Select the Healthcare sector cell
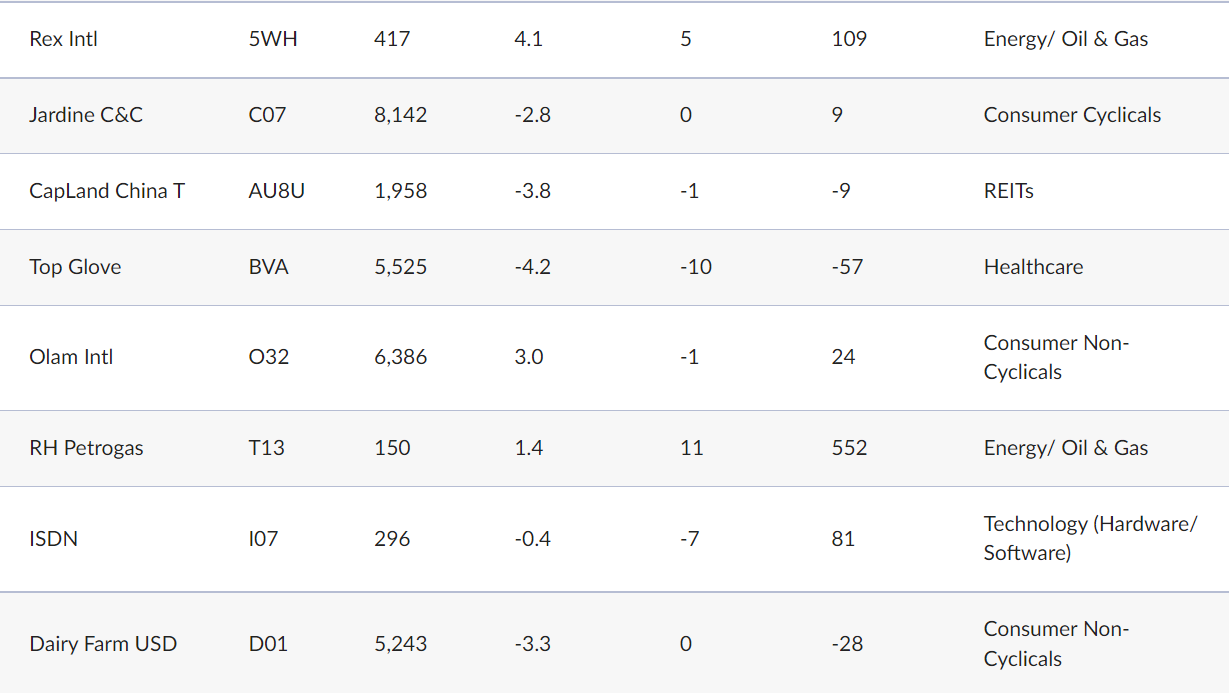 1033,267
